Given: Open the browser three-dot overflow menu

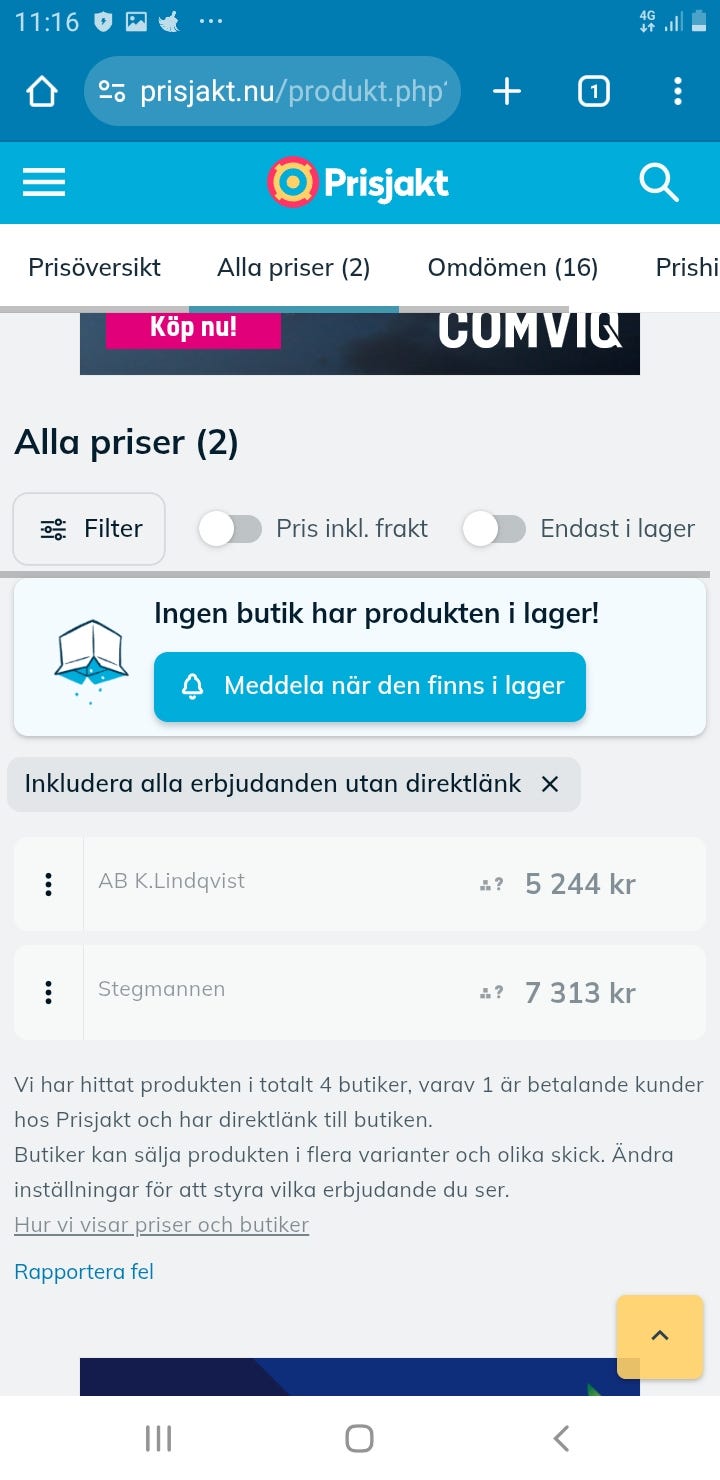Looking at the screenshot, I should click(678, 92).
